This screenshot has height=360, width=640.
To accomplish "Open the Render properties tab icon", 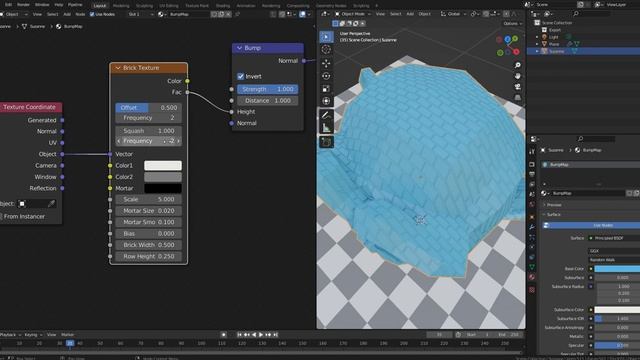I will pyautogui.click(x=532, y=164).
